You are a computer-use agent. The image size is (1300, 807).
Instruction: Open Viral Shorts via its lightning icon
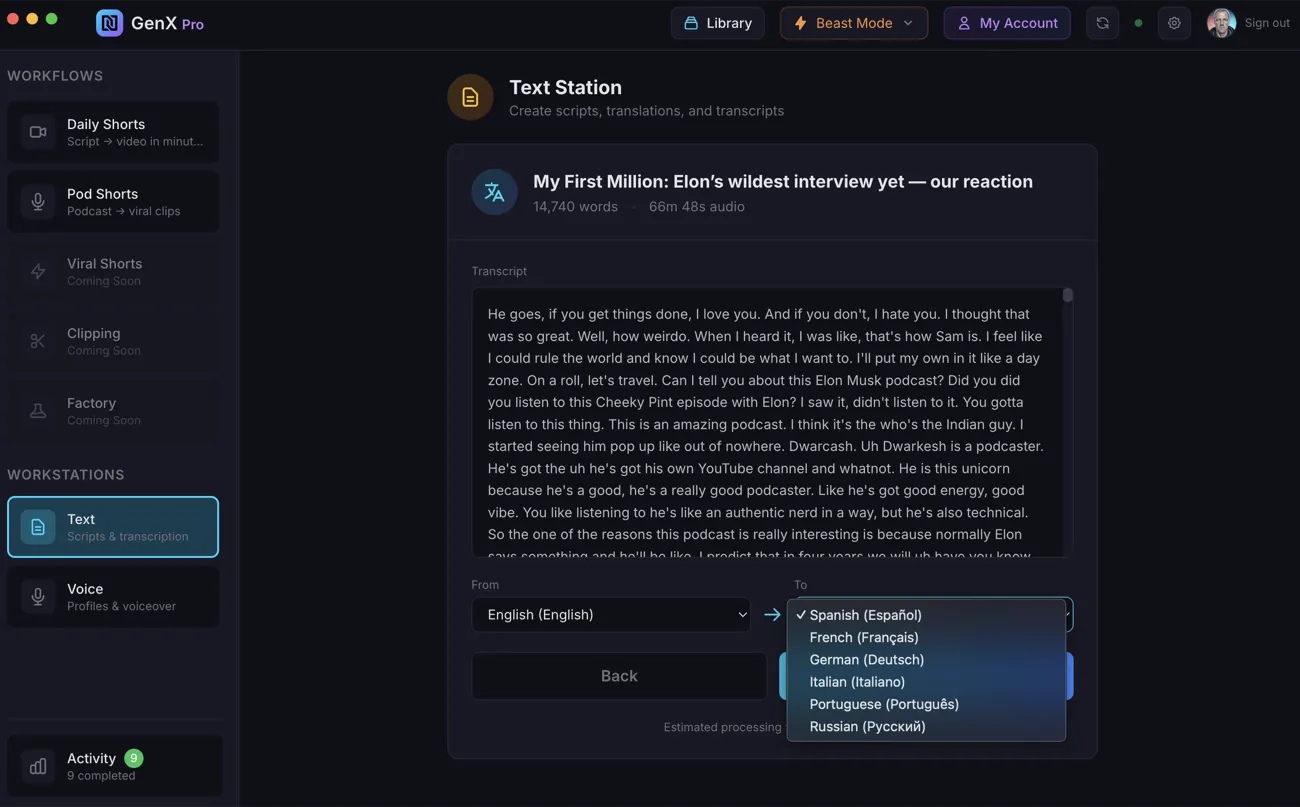coord(37,271)
